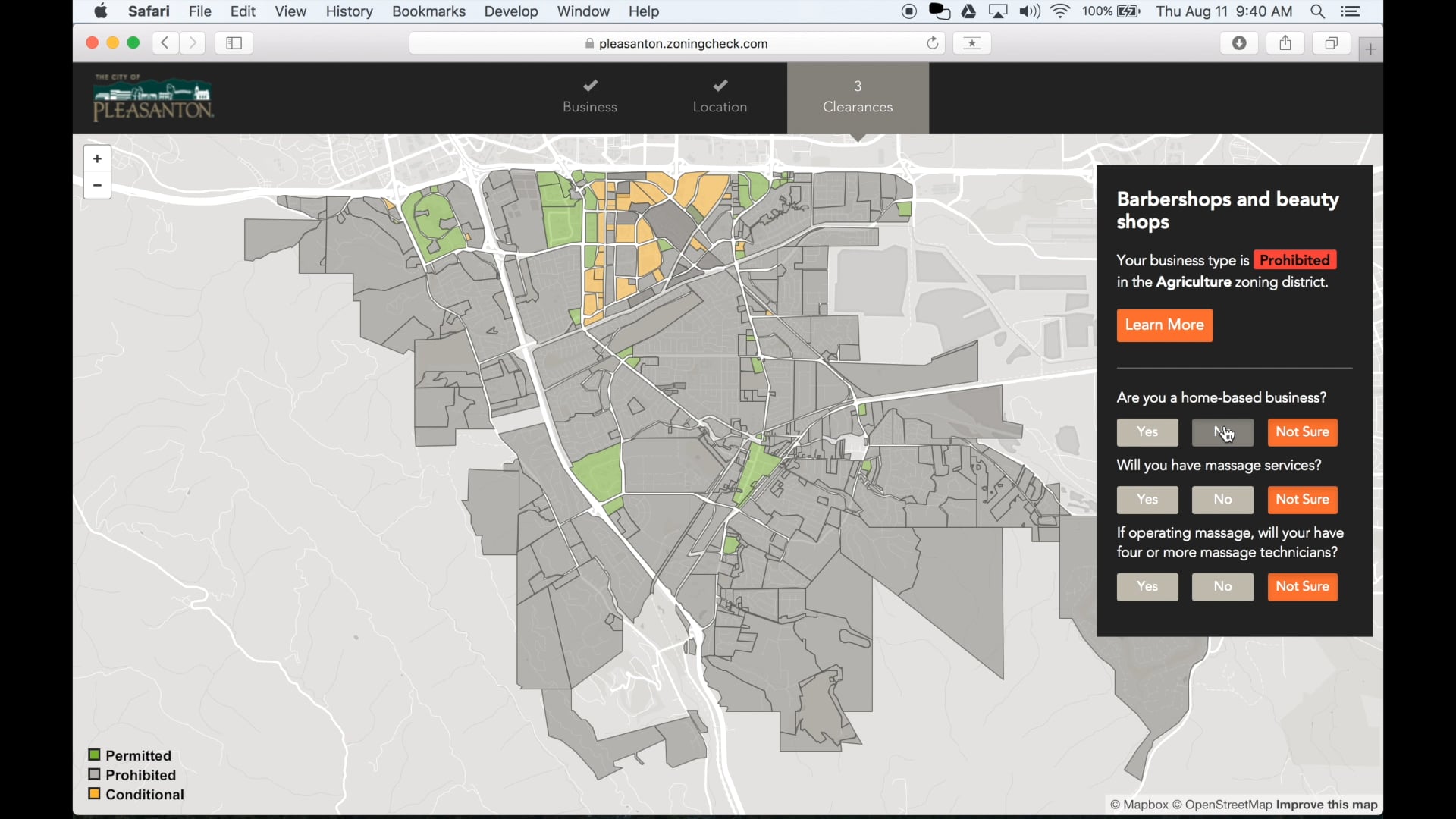Select Not Sure for massage technicians question
Image resolution: width=1456 pixels, height=819 pixels.
point(1302,586)
